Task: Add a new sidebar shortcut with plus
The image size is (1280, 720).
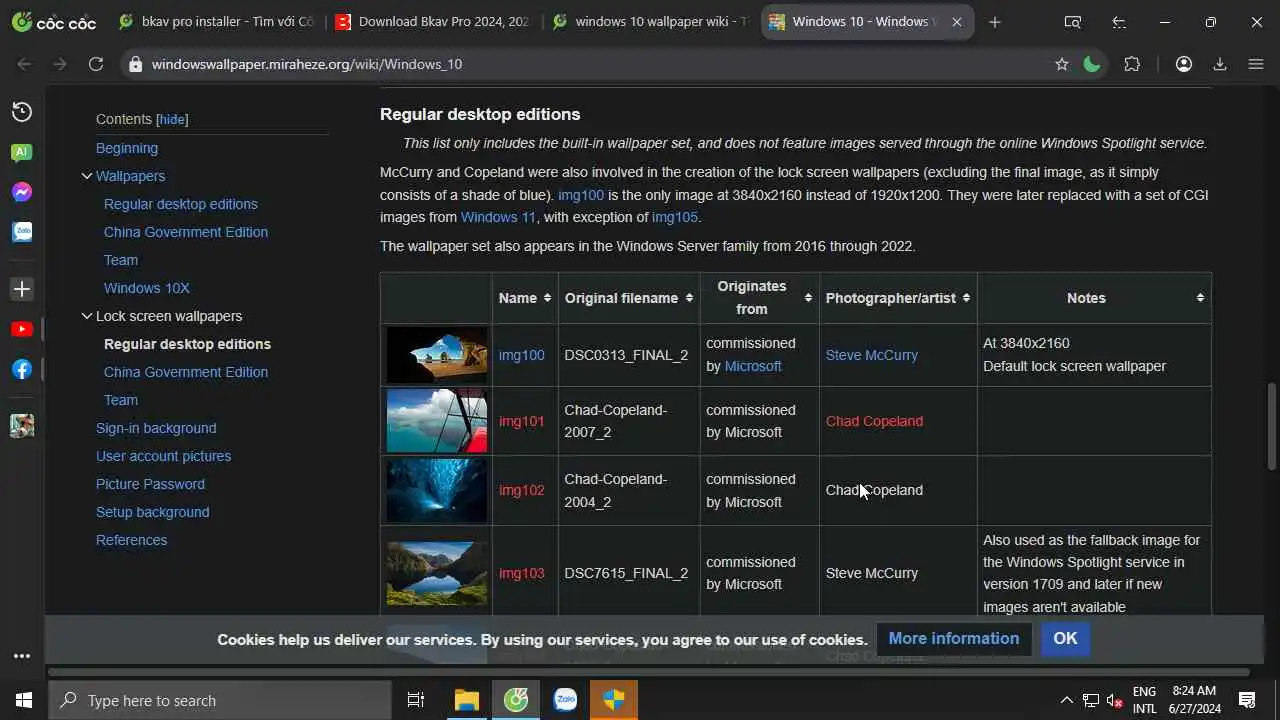Action: tap(21, 289)
